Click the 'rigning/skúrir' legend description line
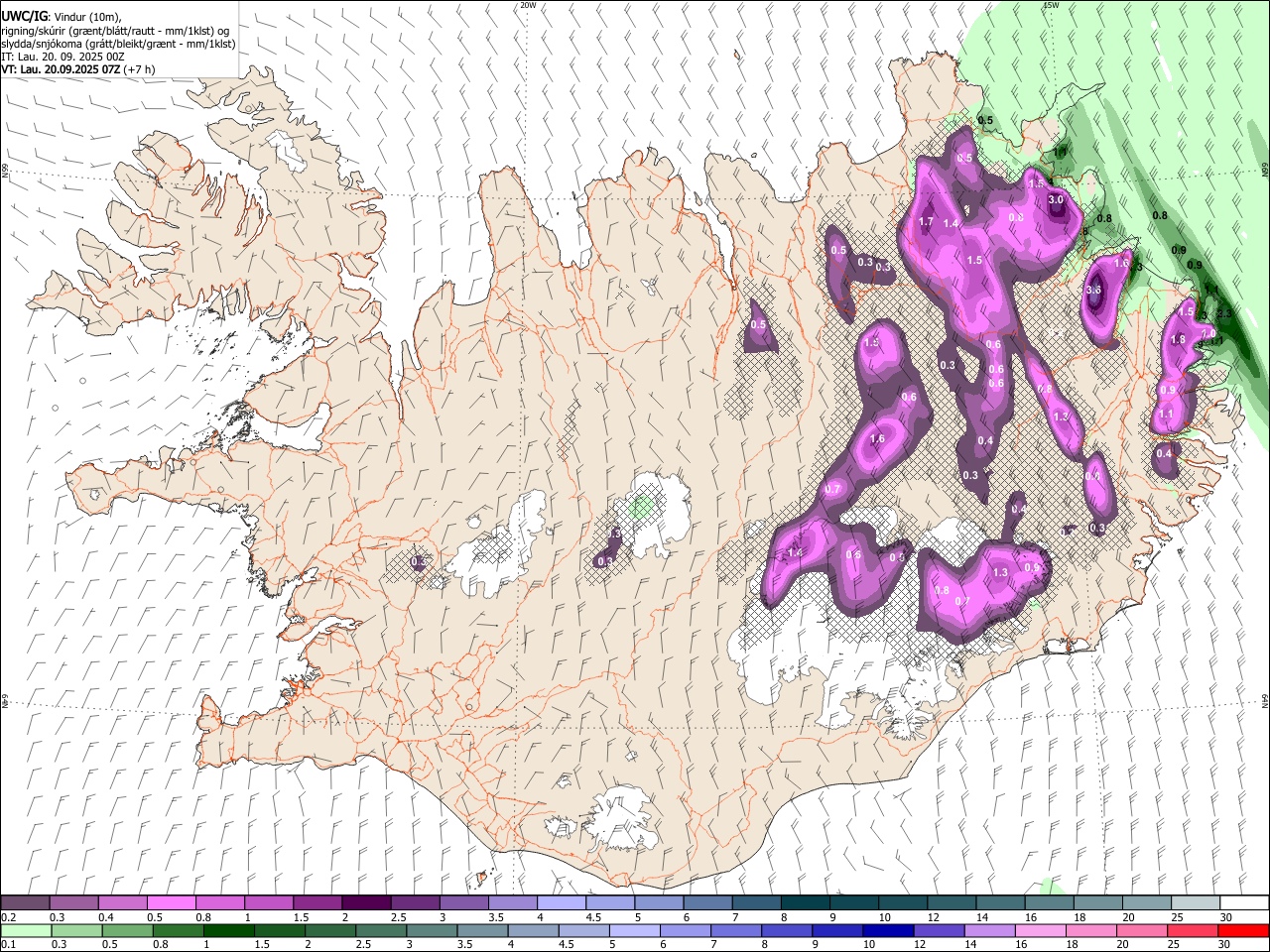The height and width of the screenshot is (952, 1270). coord(115,31)
